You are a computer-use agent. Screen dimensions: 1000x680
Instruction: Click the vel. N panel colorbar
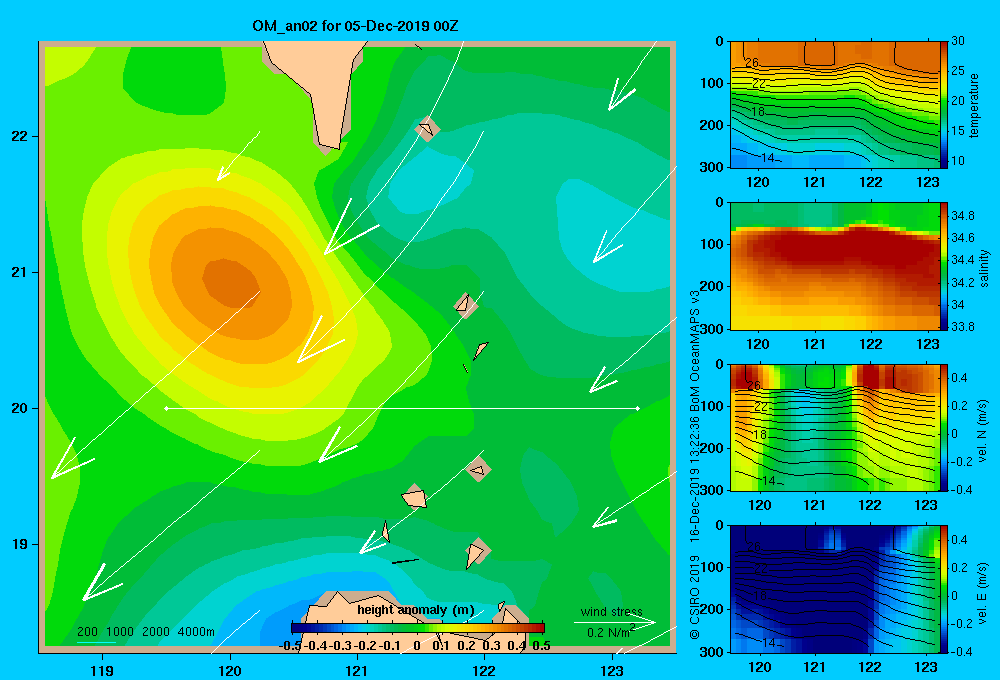[944, 428]
